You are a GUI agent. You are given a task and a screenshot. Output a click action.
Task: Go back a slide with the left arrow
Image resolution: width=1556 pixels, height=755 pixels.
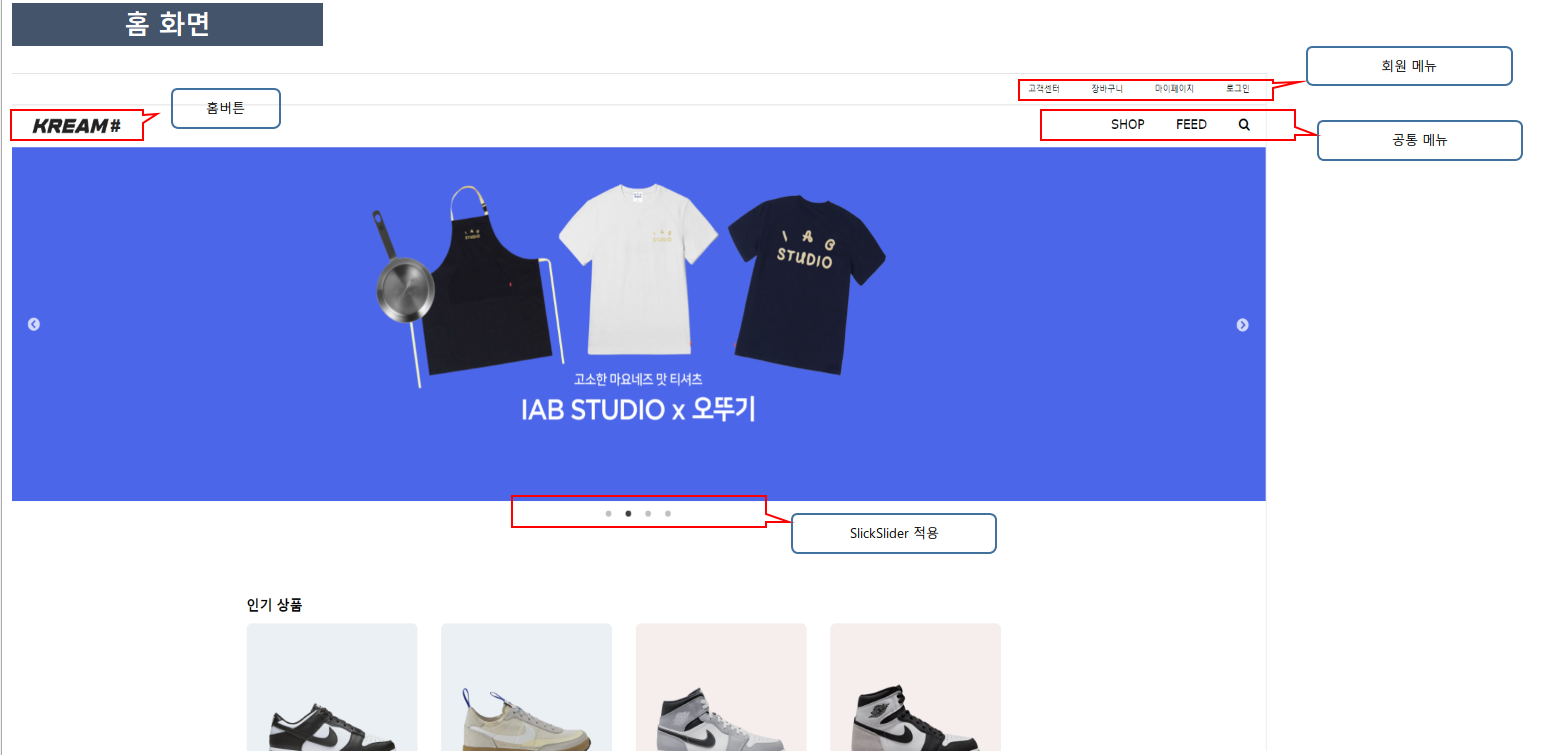tap(34, 324)
